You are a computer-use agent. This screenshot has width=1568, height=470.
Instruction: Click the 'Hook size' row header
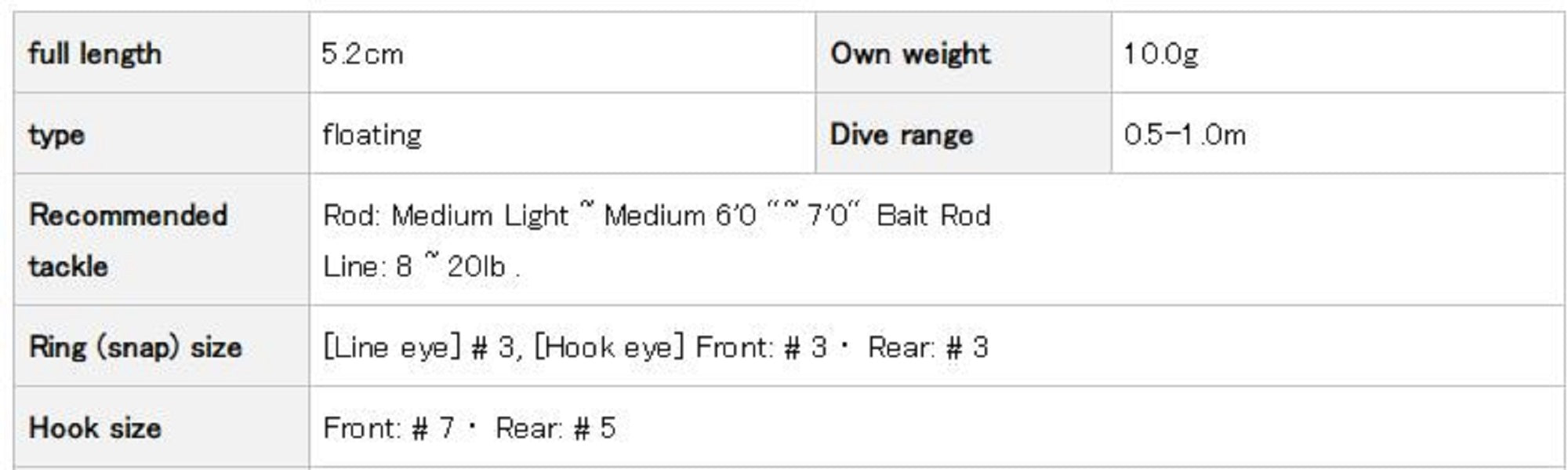[x=95, y=428]
